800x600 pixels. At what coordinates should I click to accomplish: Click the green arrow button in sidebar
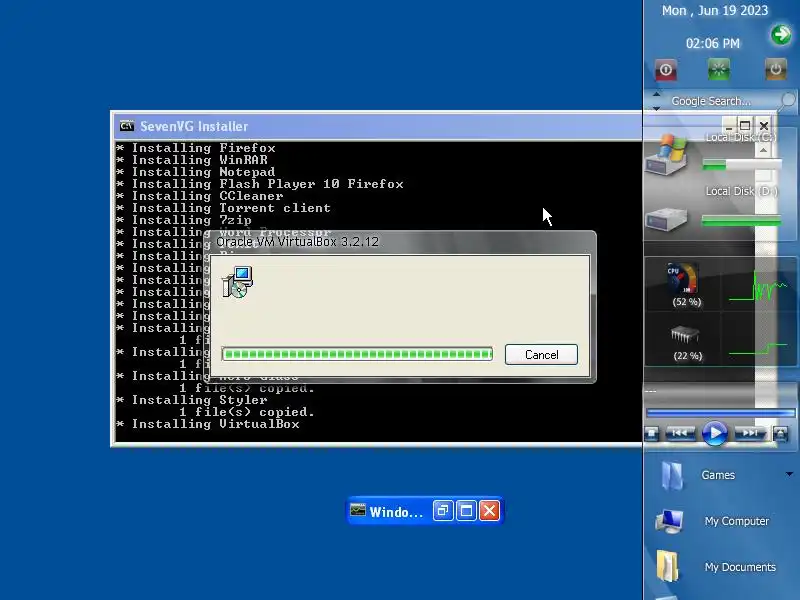tap(781, 35)
